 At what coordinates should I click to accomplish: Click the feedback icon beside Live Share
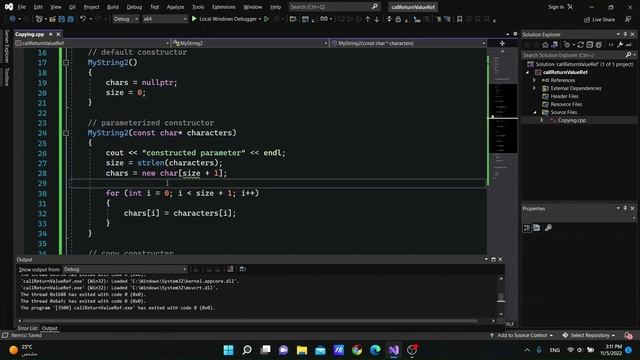[x=628, y=19]
